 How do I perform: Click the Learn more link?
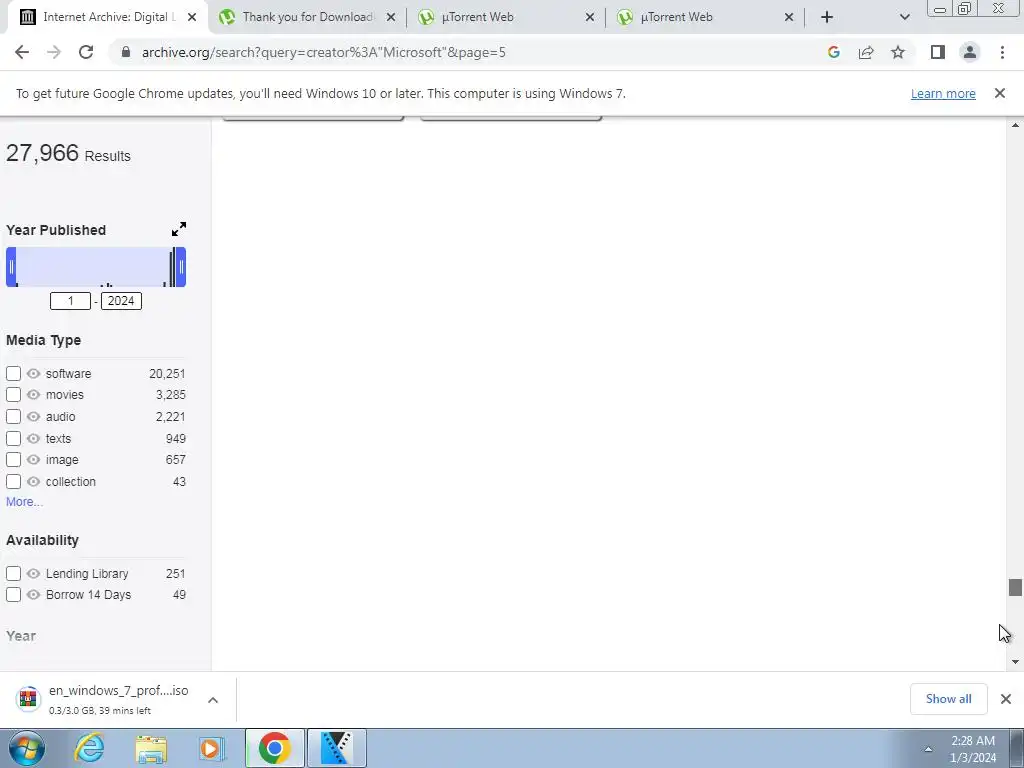(x=943, y=93)
